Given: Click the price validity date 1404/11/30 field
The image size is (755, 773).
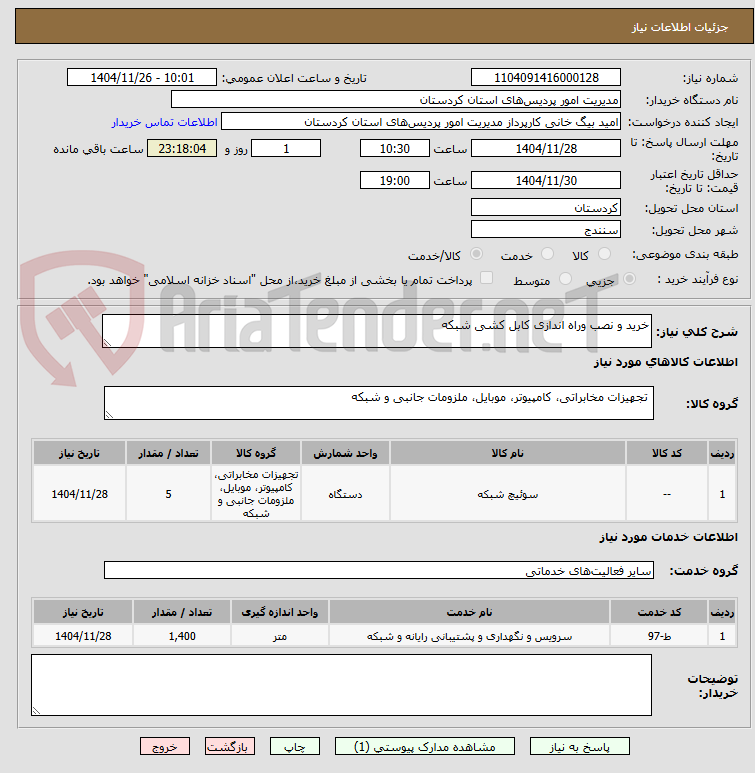Looking at the screenshot, I should click(545, 180).
